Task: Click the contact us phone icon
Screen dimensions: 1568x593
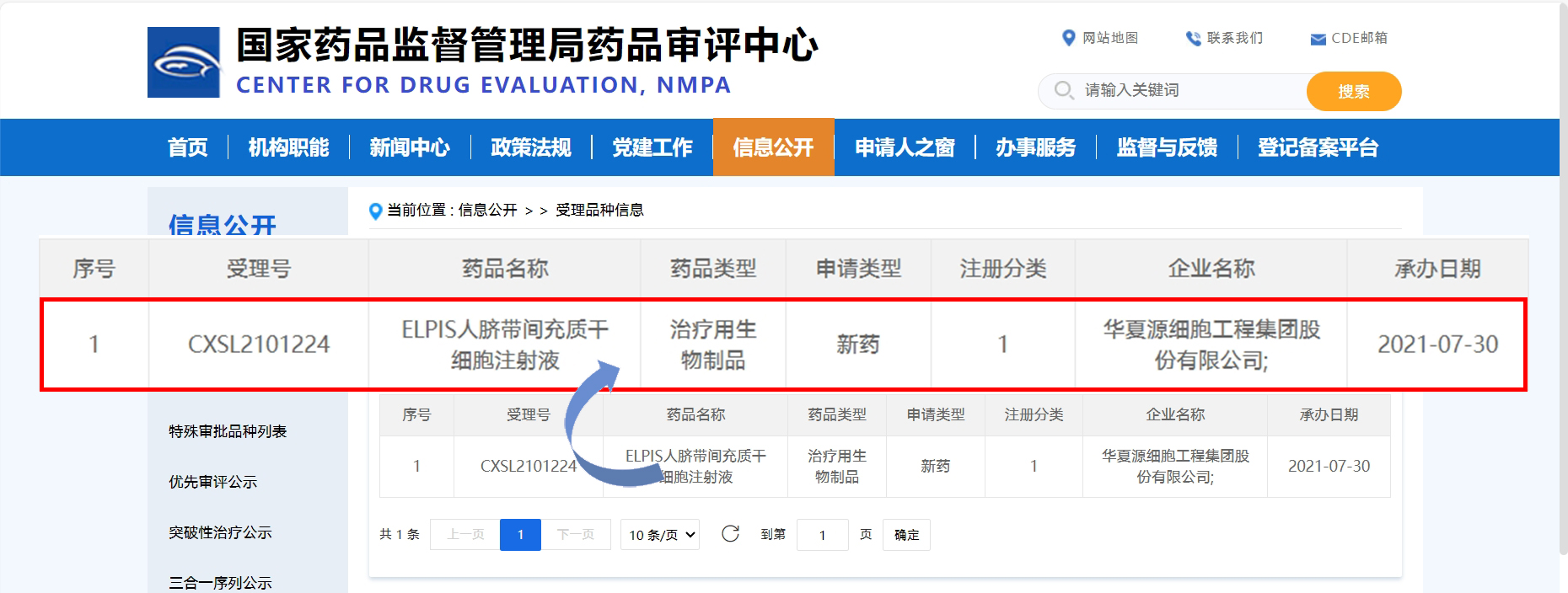Action: coord(1193,38)
